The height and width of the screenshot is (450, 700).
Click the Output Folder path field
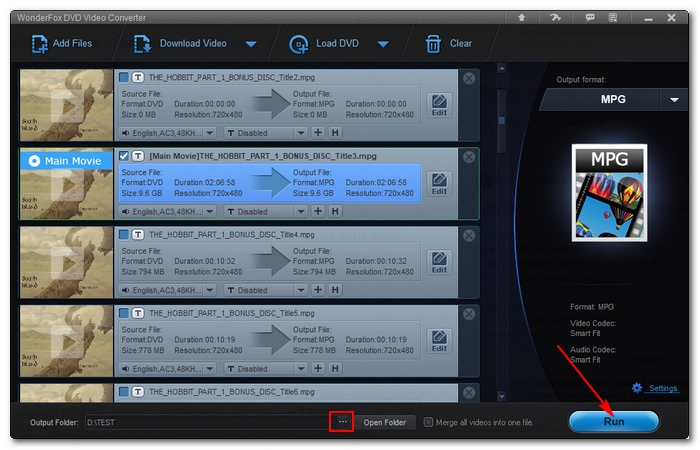[207, 422]
